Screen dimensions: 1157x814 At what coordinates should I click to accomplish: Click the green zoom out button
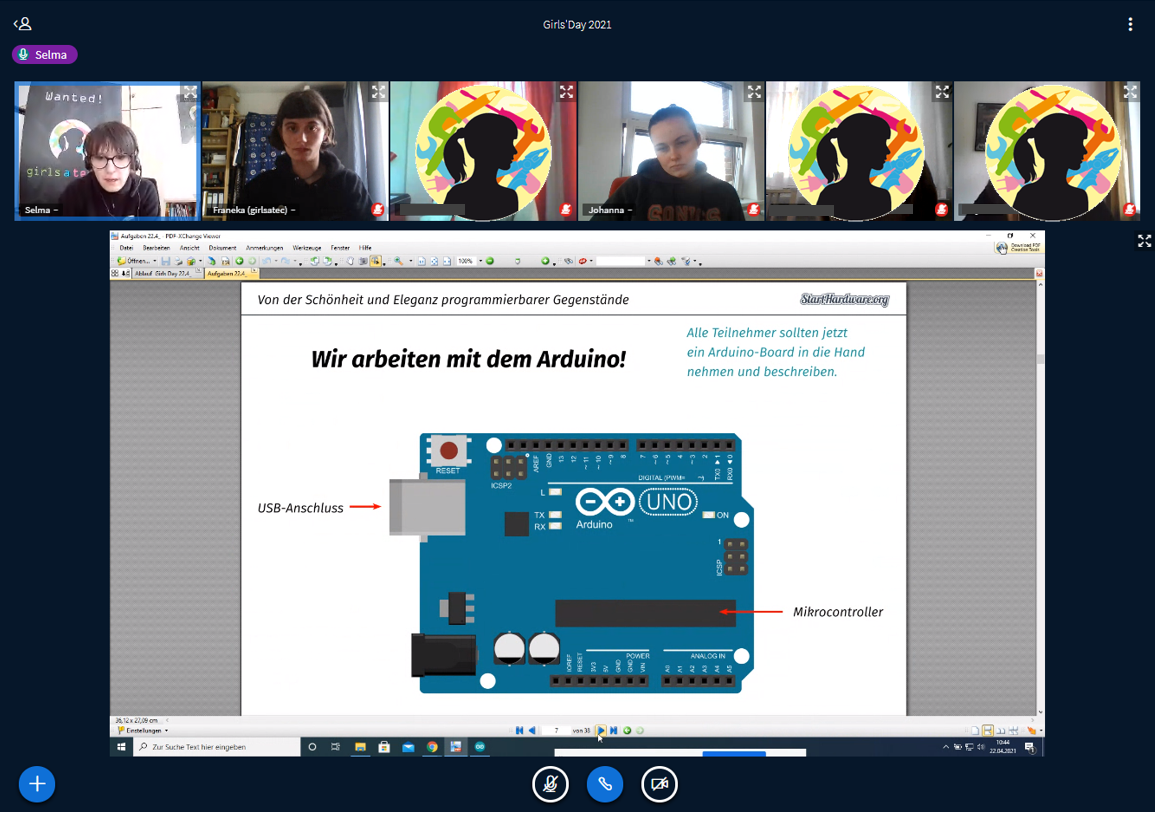(490, 261)
